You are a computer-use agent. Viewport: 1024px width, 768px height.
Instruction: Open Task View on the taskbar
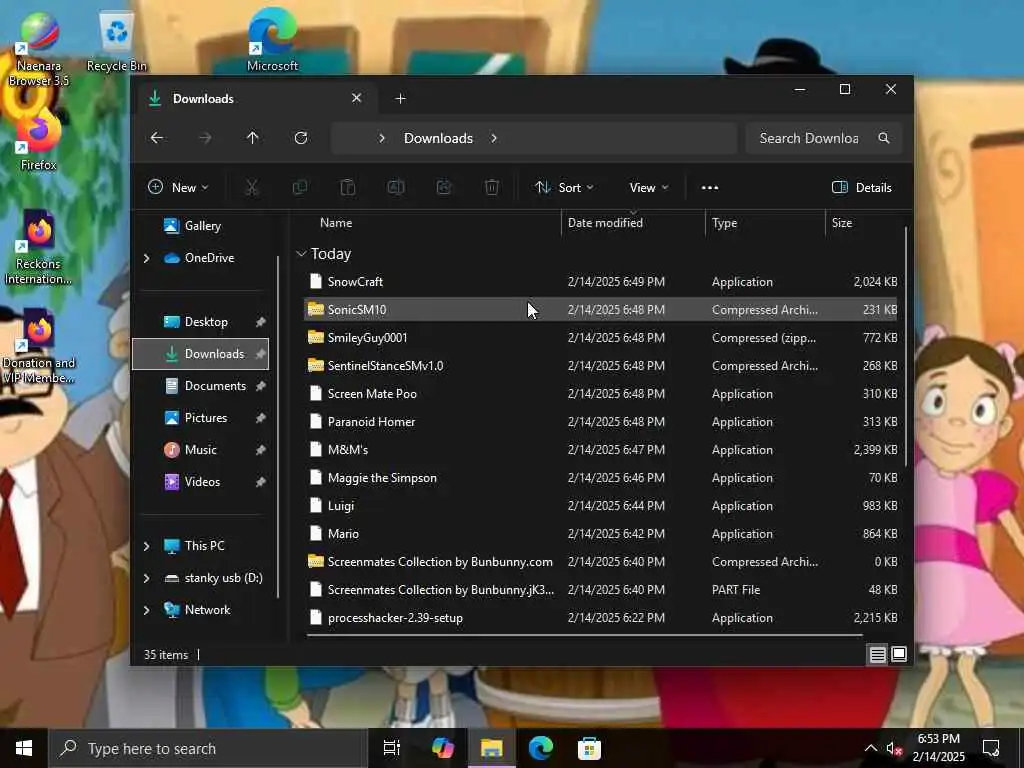point(392,748)
